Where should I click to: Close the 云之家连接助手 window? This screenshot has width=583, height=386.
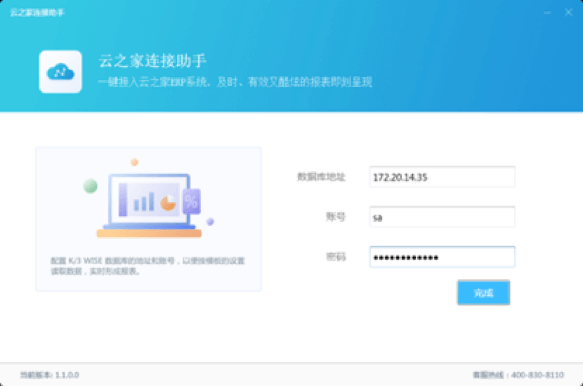click(568, 13)
